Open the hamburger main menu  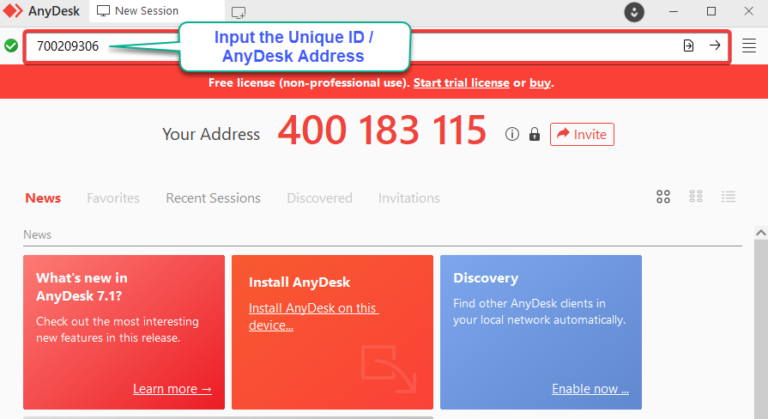click(x=749, y=46)
